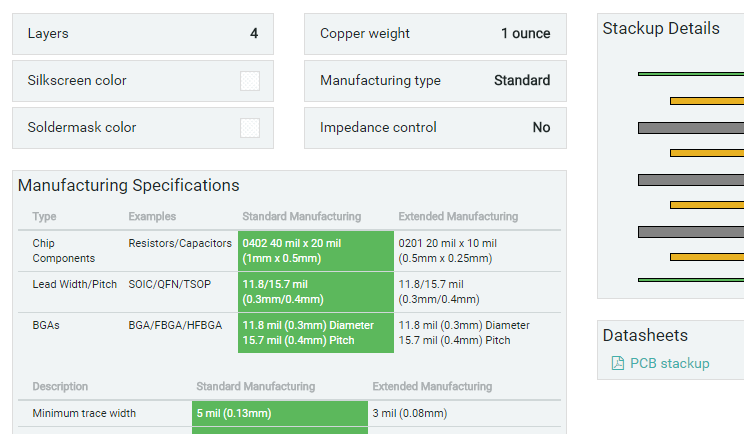744x434 pixels.
Task: Click the first gray dielectric layer bar
Action: (x=690, y=128)
